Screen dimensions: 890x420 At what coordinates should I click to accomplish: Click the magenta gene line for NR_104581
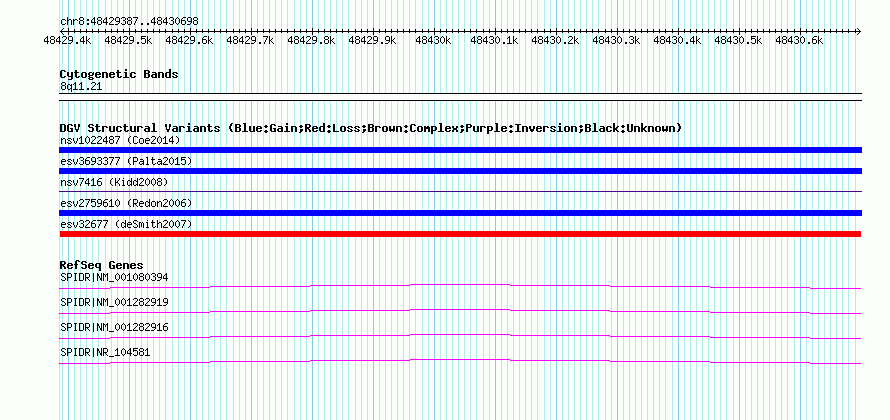[x=460, y=362]
